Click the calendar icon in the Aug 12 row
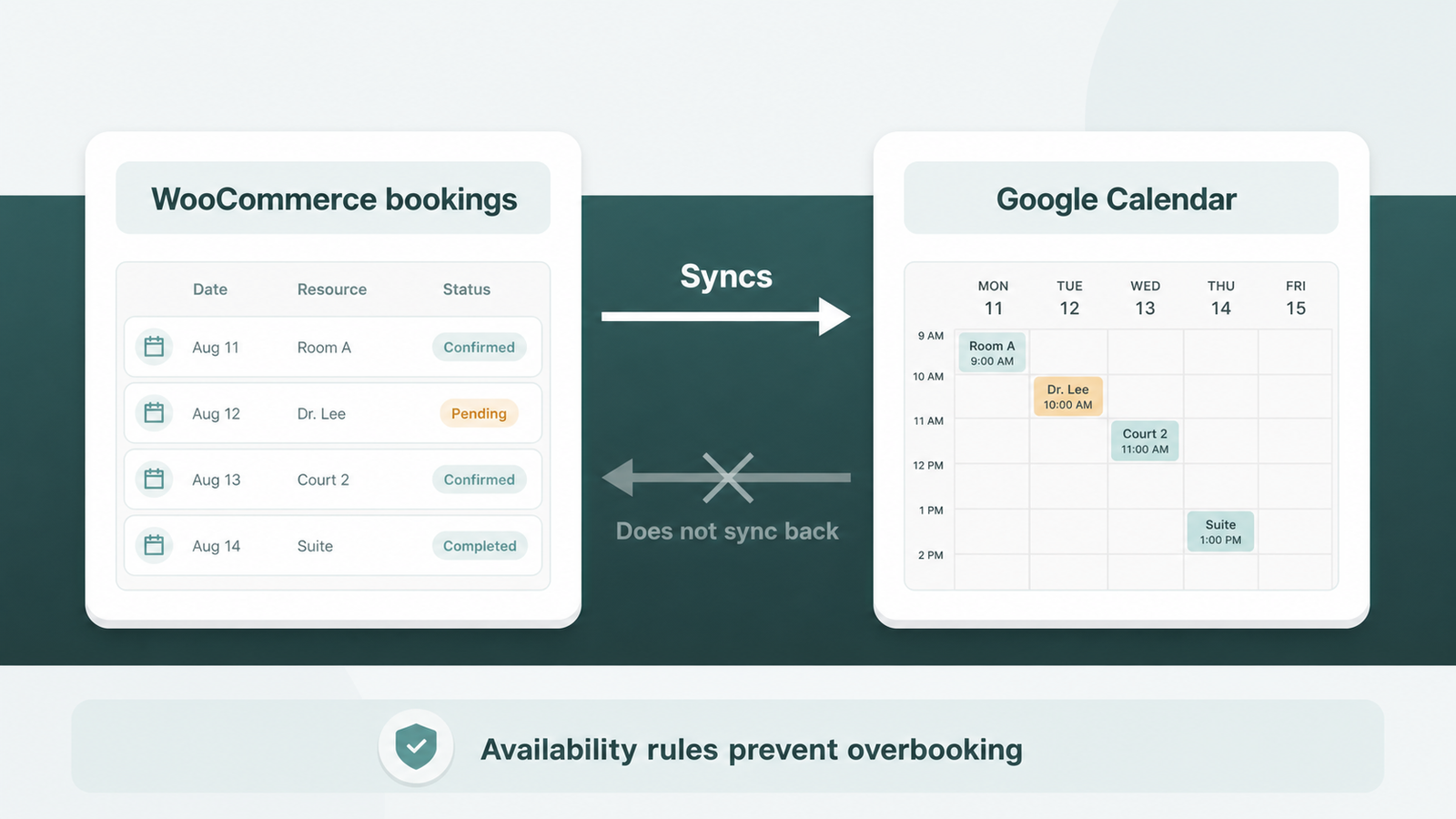Image resolution: width=1456 pixels, height=819 pixels. pos(154,413)
